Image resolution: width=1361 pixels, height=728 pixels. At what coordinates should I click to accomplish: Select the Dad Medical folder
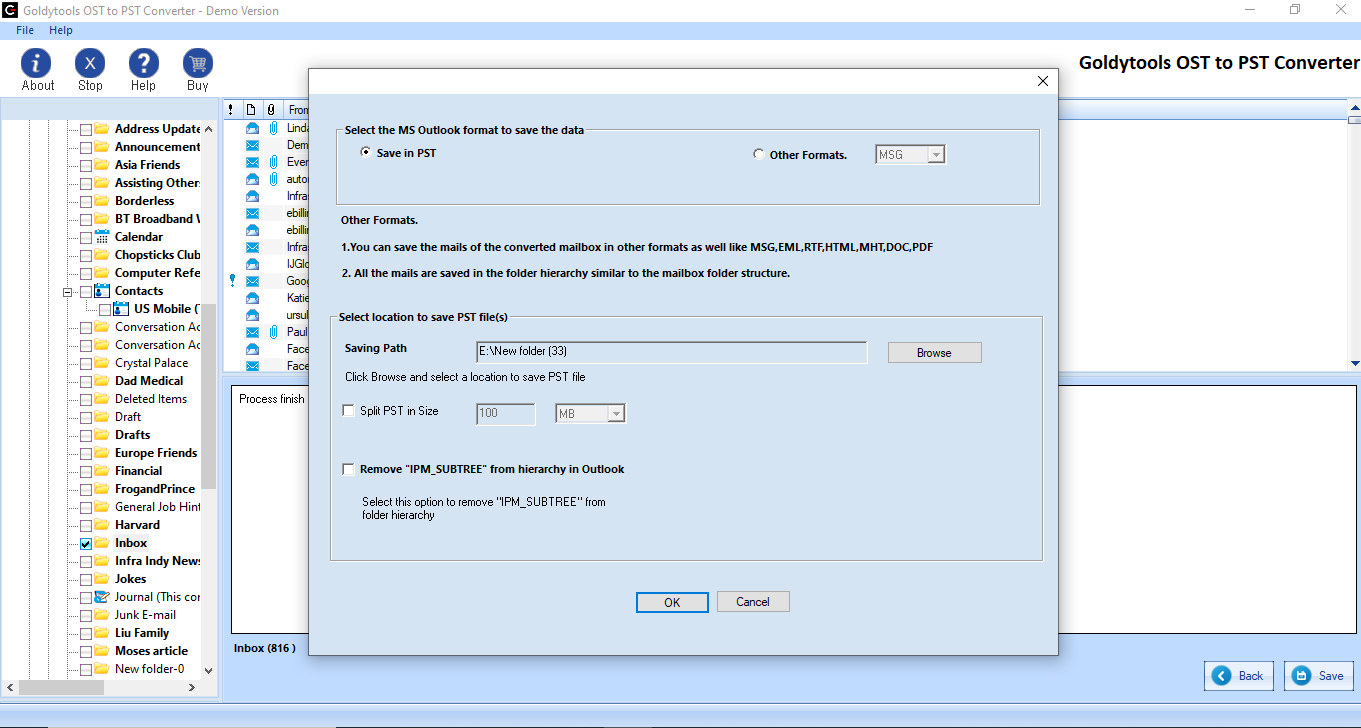149,381
